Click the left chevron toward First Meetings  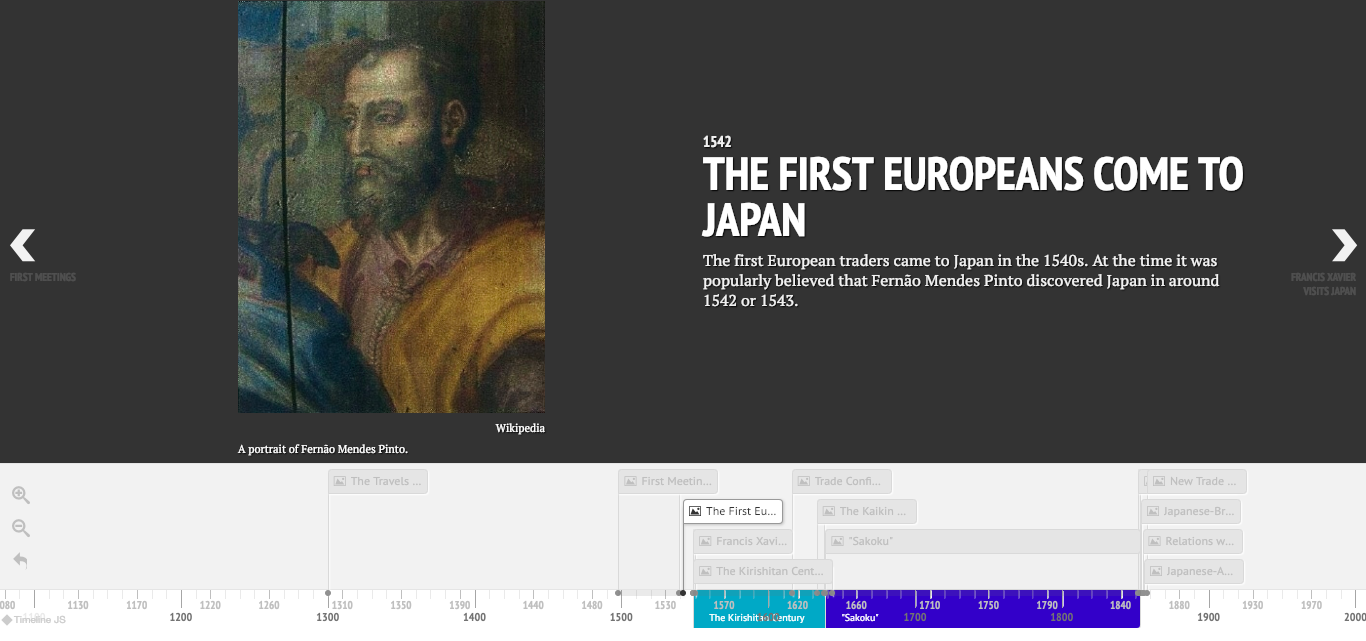(x=20, y=245)
